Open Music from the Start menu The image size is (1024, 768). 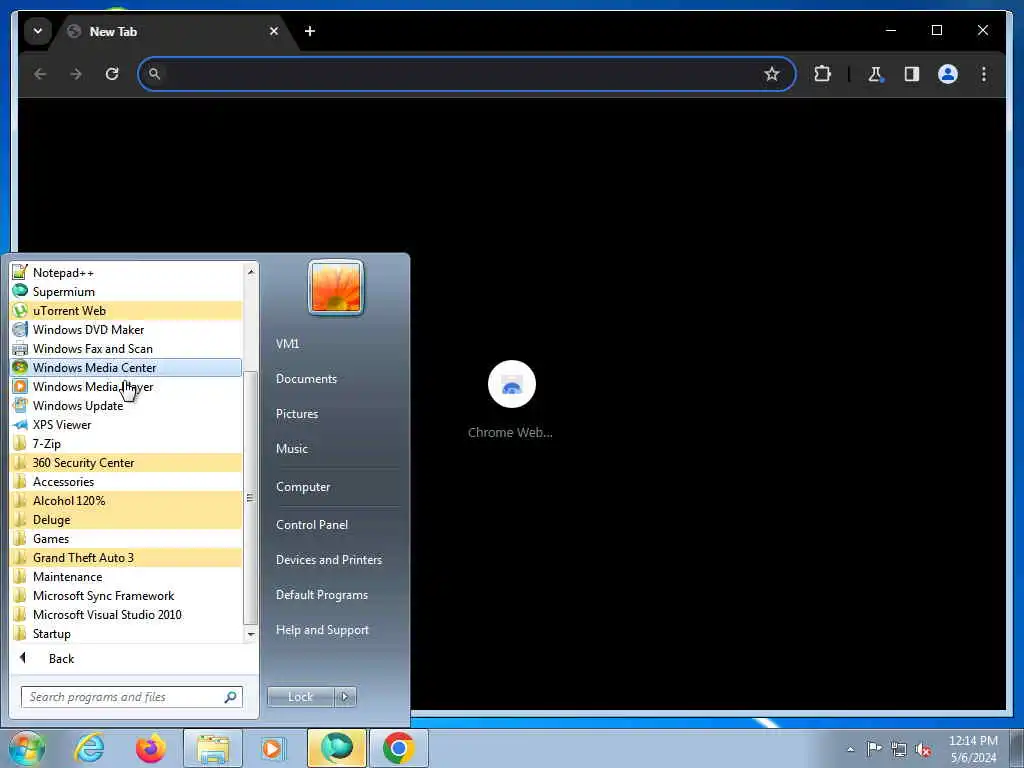[x=292, y=449]
